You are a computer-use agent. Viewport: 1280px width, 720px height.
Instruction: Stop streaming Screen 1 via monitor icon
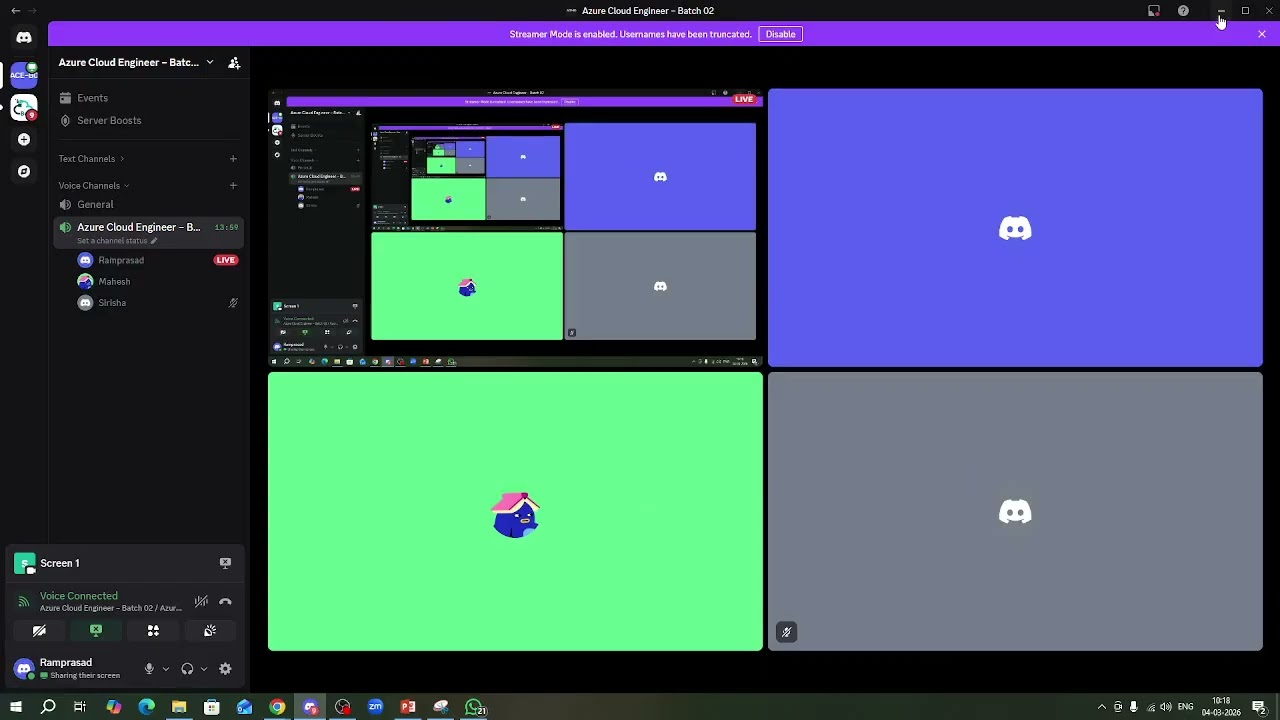pyautogui.click(x=225, y=563)
